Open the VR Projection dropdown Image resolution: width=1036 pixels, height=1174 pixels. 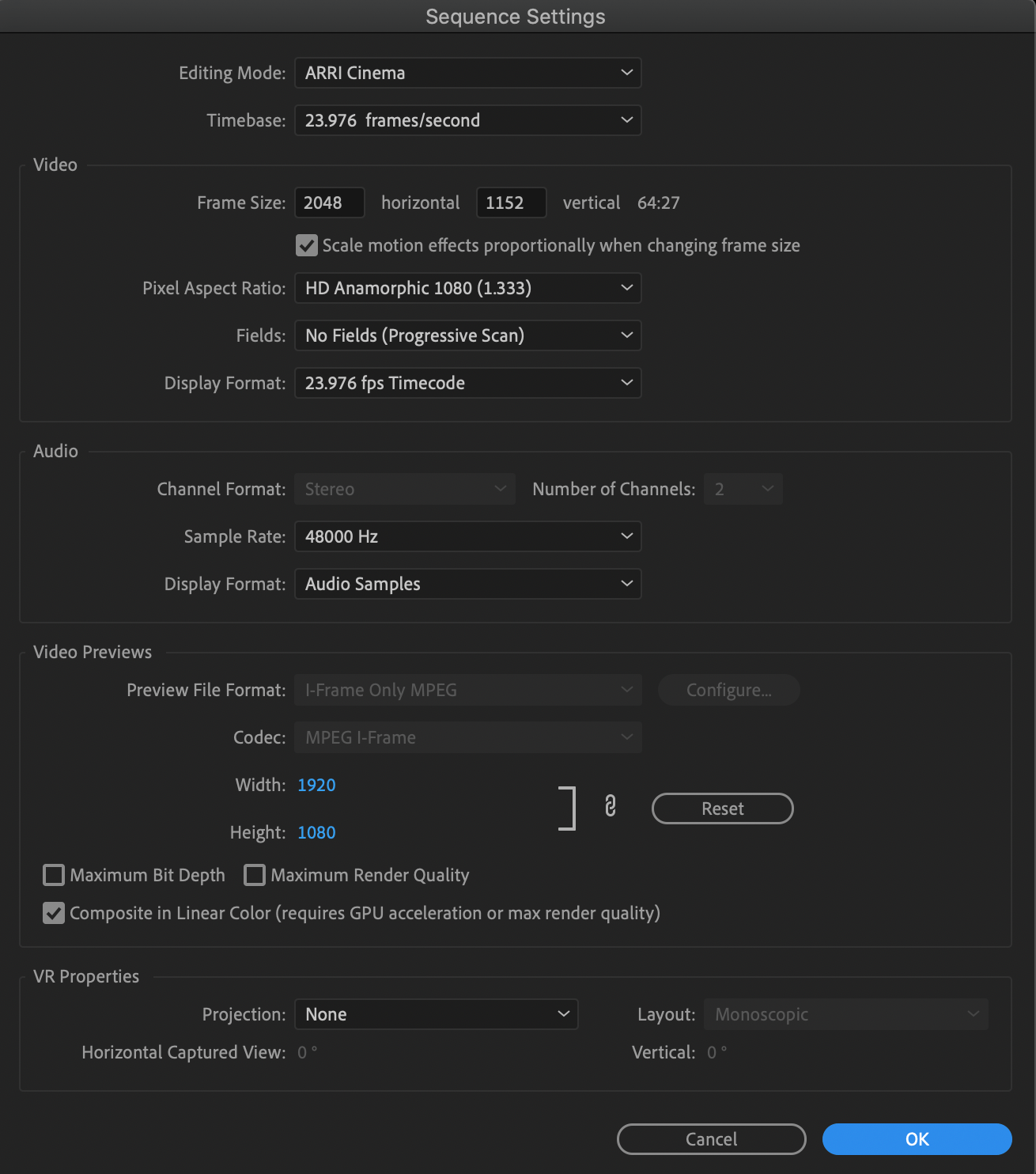tap(436, 1013)
